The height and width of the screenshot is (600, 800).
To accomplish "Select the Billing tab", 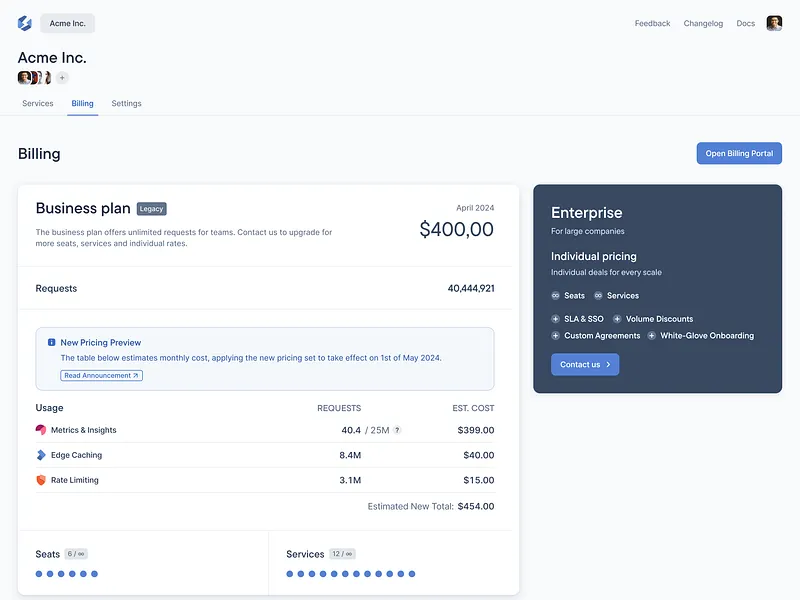I will tap(82, 104).
